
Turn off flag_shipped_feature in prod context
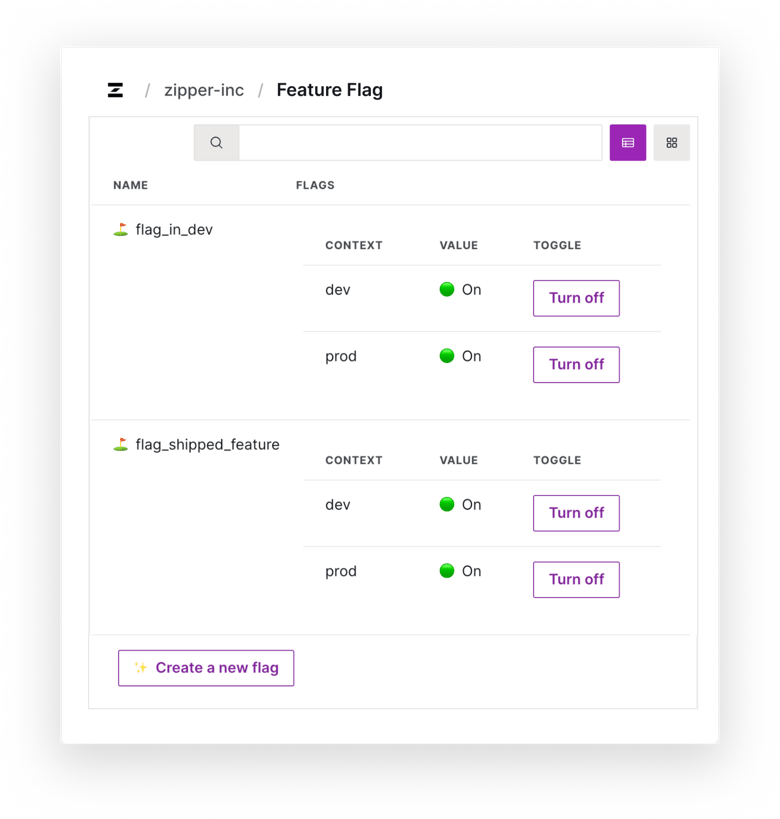tap(576, 580)
